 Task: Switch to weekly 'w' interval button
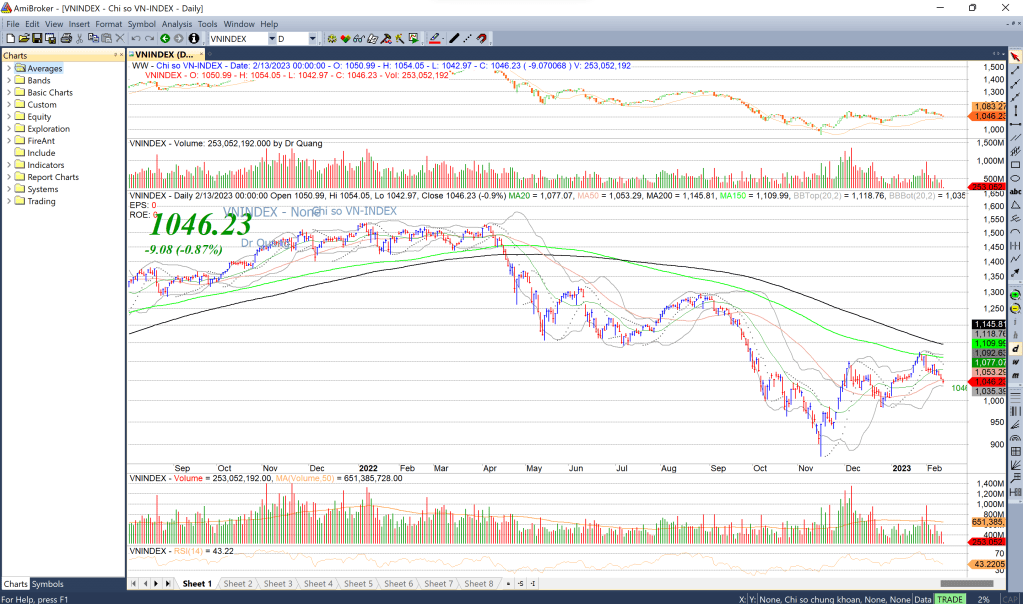point(1015,361)
